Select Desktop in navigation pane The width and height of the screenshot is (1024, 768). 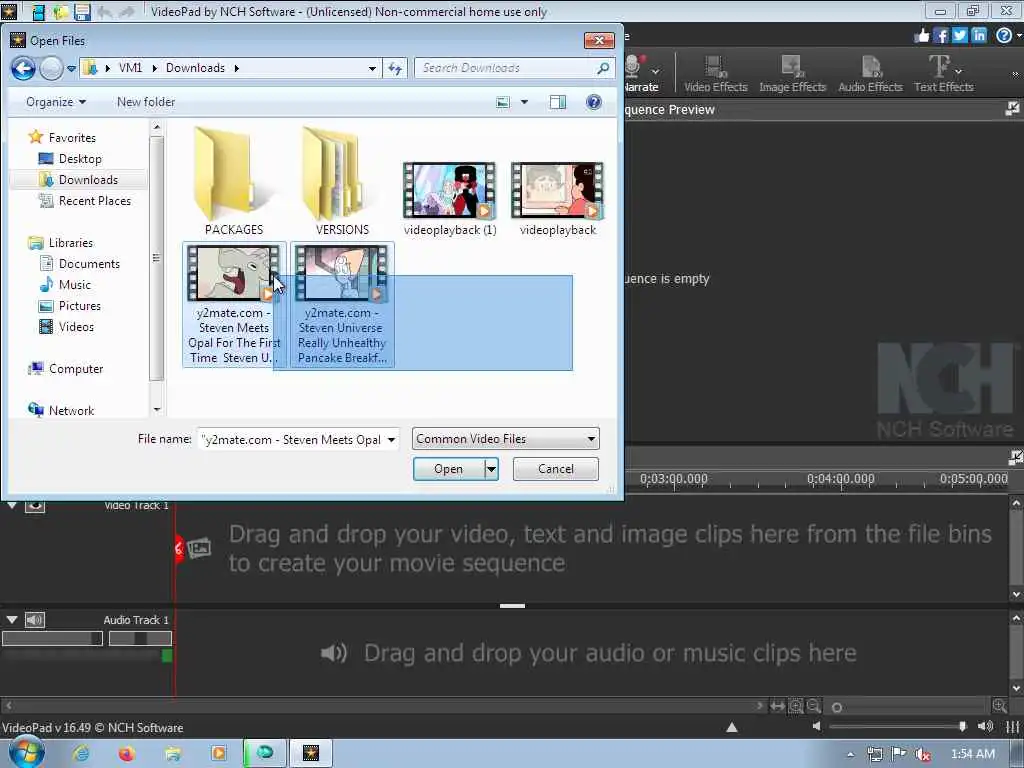click(x=80, y=159)
